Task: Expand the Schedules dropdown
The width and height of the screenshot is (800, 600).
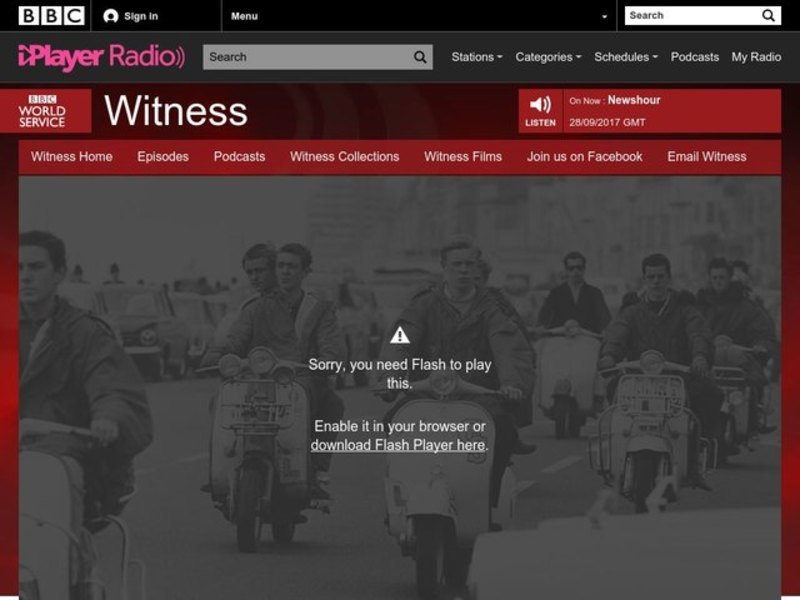Action: [x=625, y=57]
